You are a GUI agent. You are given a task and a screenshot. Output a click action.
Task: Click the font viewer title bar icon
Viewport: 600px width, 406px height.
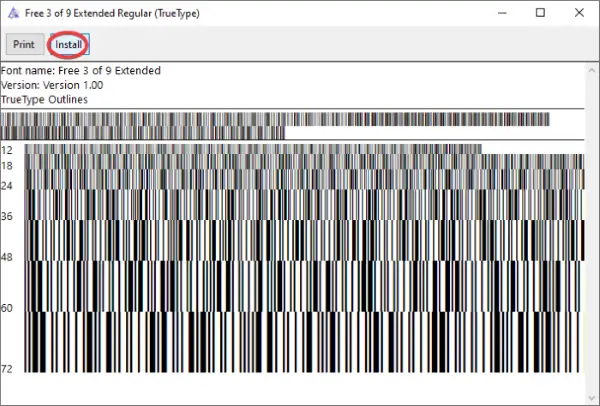pos(13,13)
